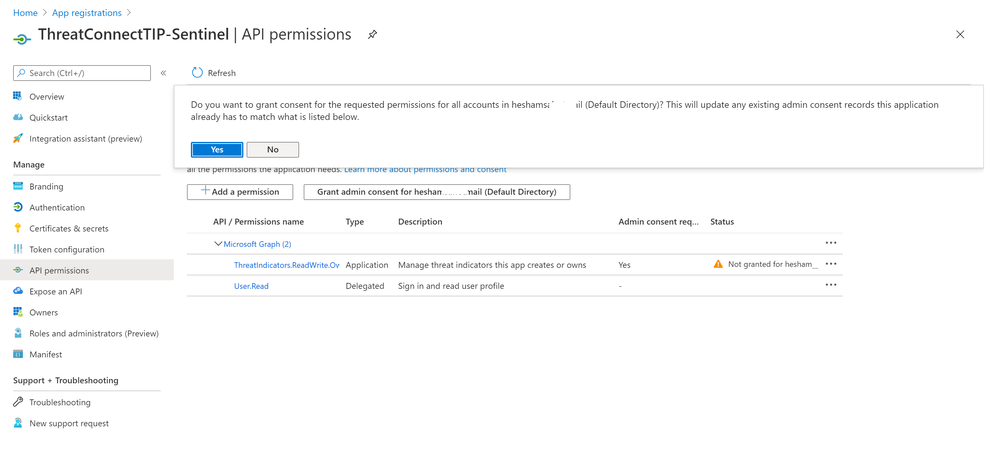Open Learn more about permissions link
Image resolution: width=999 pixels, height=457 pixels.
pyautogui.click(x=425, y=170)
